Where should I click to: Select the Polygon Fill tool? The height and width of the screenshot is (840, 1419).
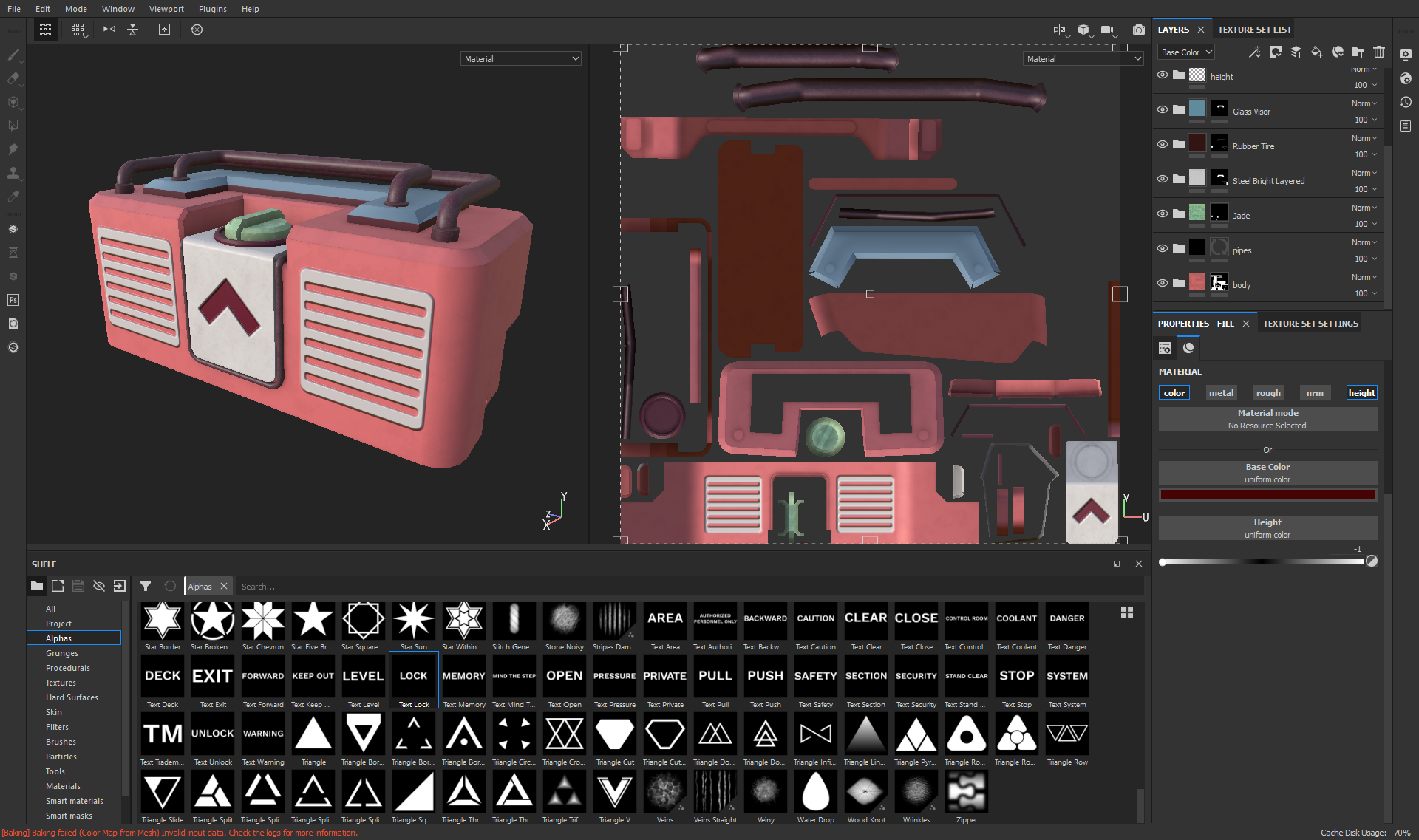13,126
